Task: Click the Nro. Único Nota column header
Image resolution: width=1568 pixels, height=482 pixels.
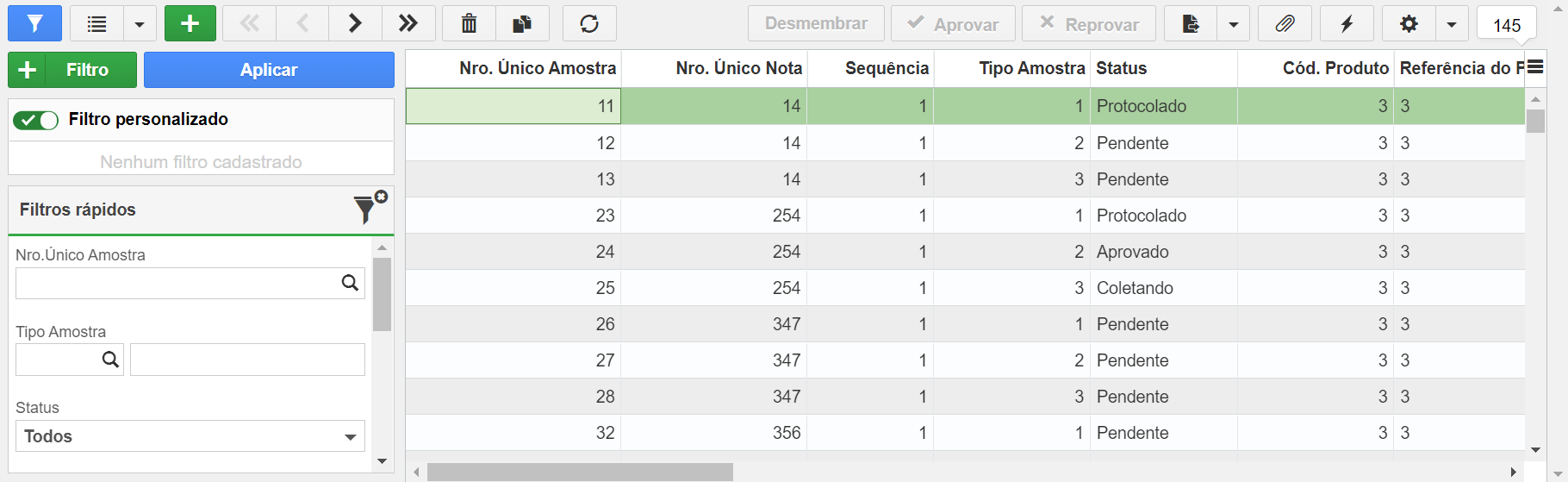Action: pyautogui.click(x=738, y=68)
